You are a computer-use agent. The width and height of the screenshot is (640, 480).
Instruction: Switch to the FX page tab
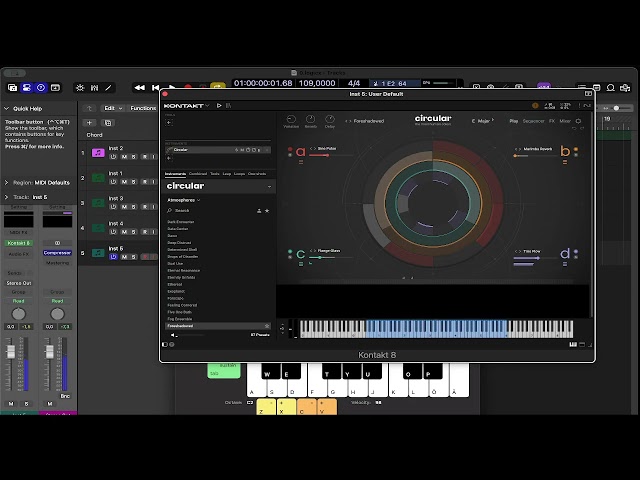(x=552, y=121)
